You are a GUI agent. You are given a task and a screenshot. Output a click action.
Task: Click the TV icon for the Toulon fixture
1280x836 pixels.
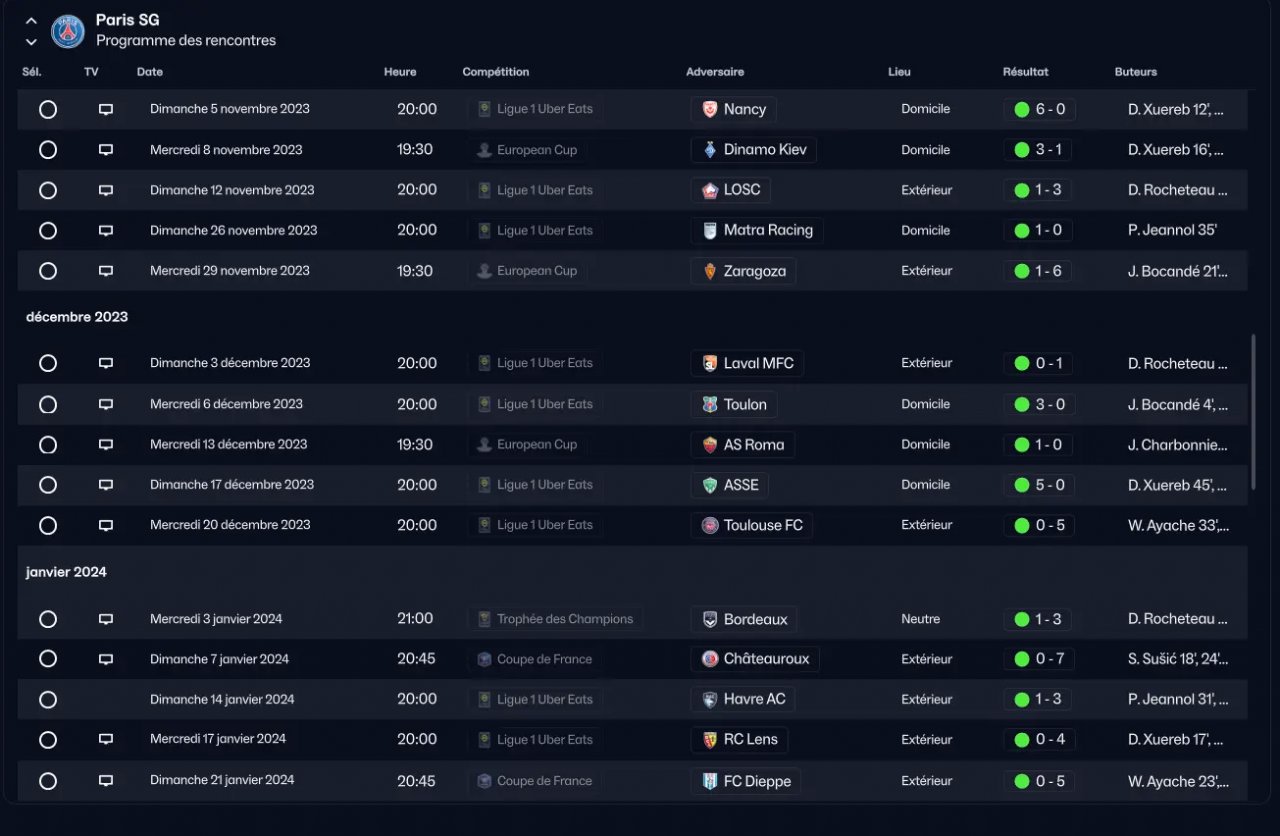pyautogui.click(x=106, y=405)
